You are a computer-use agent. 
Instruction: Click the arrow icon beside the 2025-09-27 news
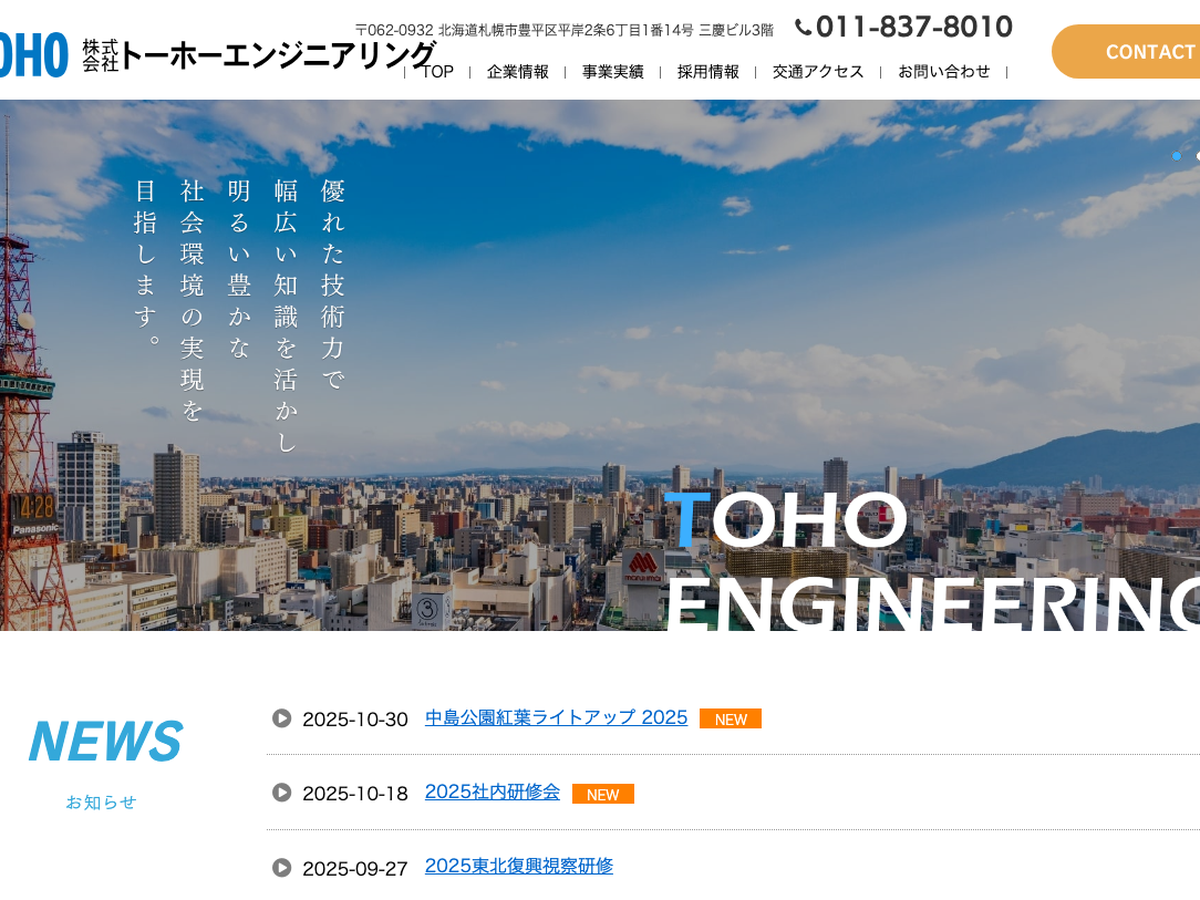[282, 867]
